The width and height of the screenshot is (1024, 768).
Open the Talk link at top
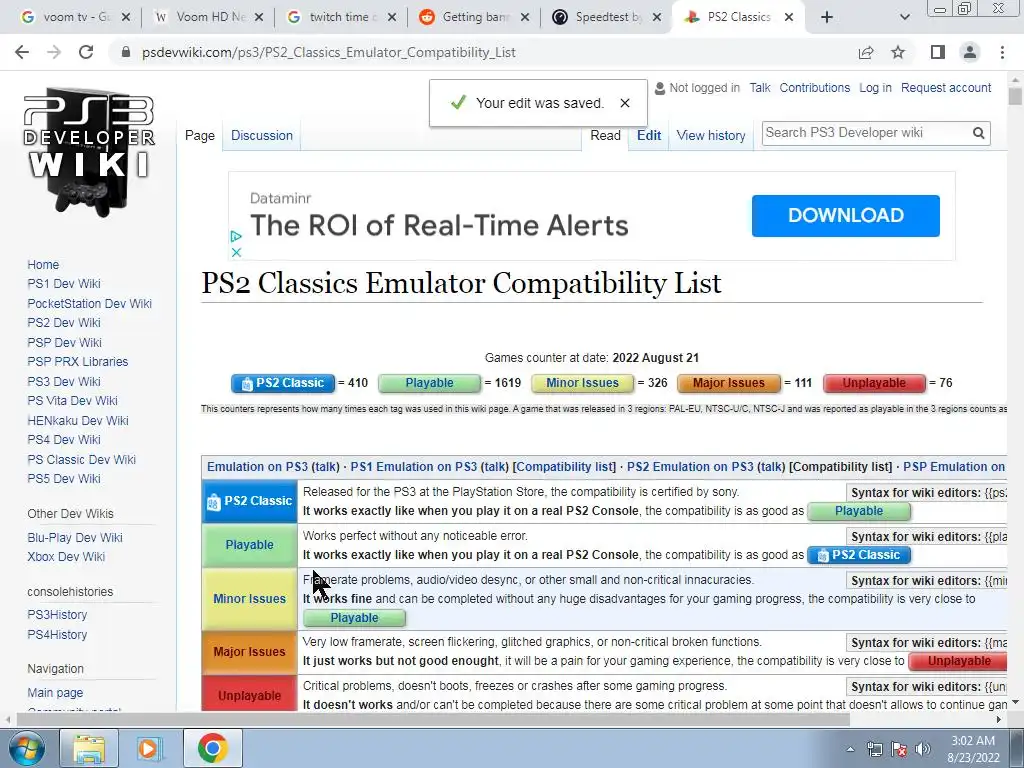tap(760, 88)
